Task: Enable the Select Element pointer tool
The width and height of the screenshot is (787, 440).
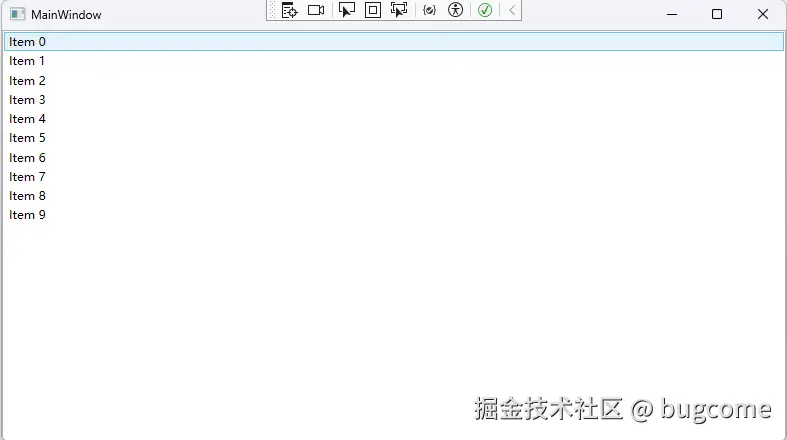Action: click(x=346, y=10)
